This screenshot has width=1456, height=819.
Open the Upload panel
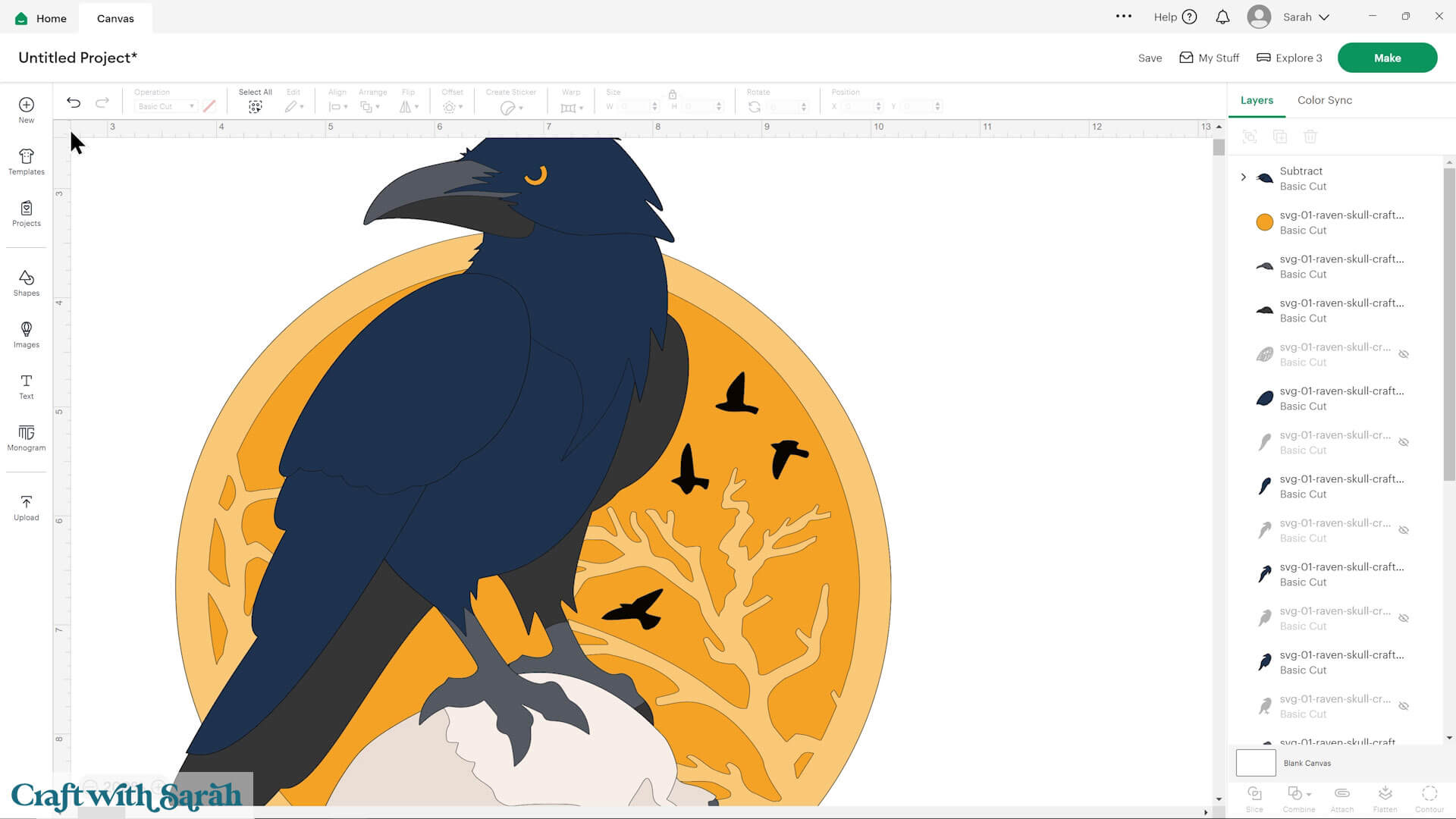click(x=26, y=506)
